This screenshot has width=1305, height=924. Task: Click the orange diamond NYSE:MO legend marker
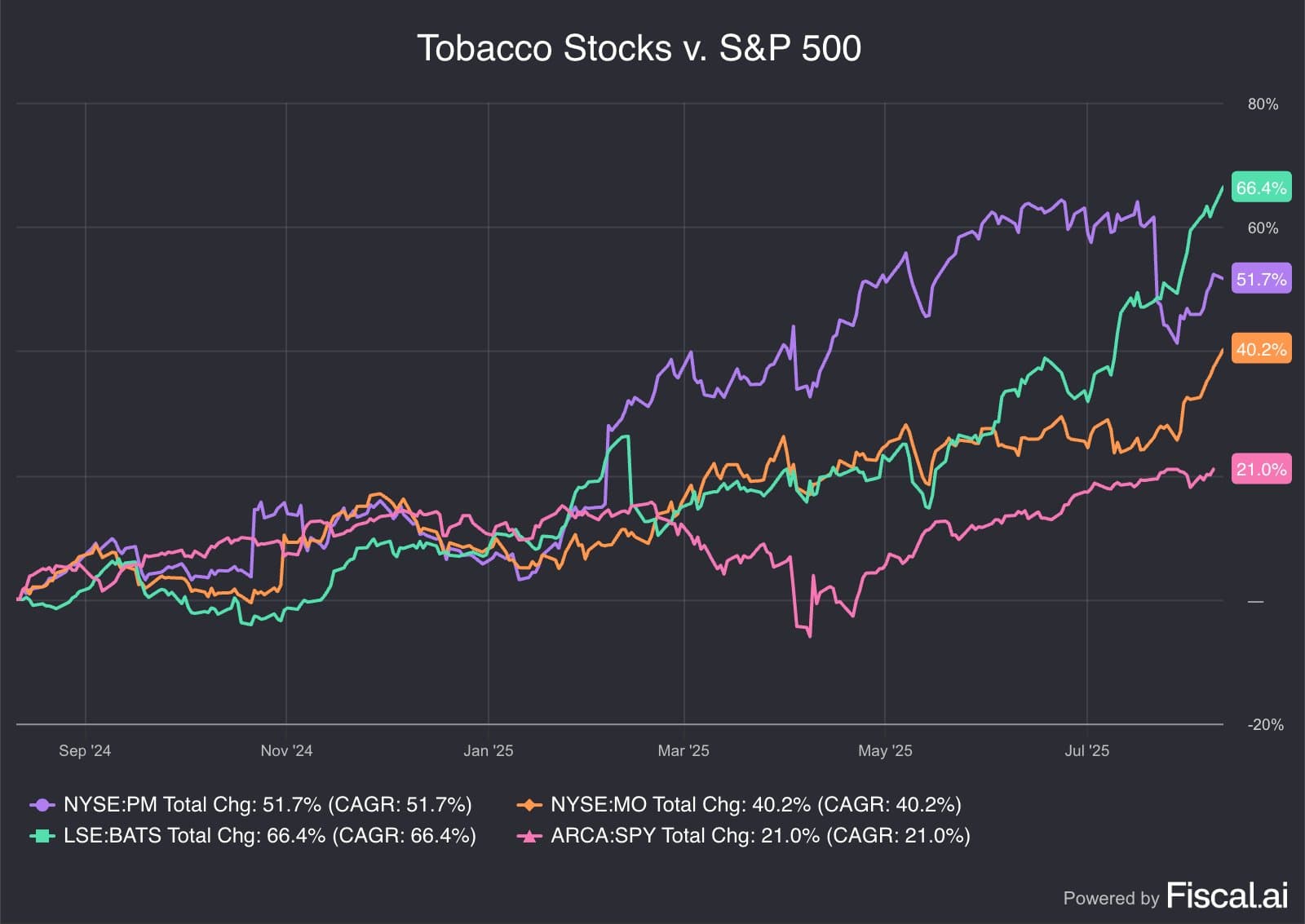point(529,805)
